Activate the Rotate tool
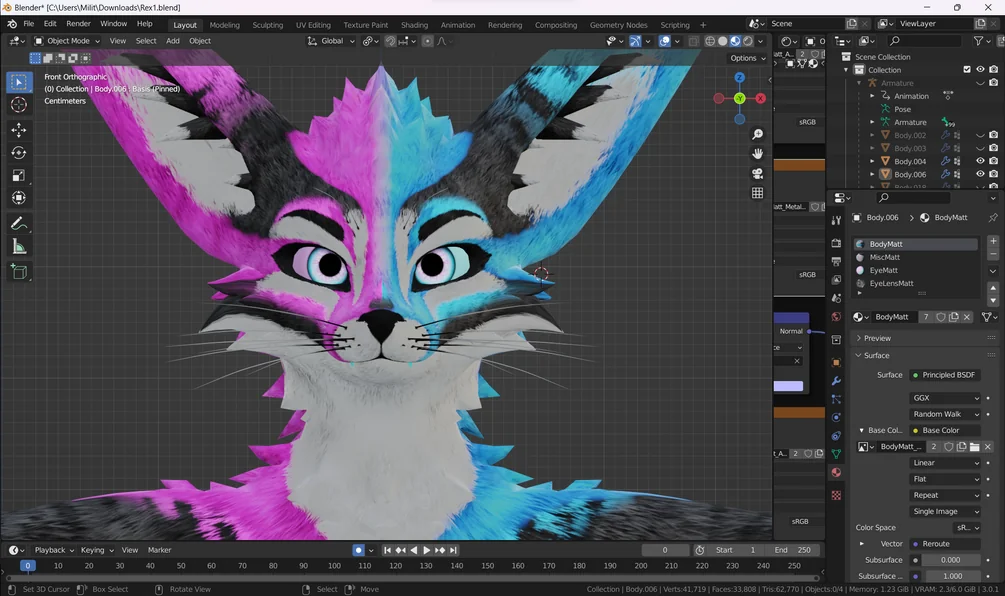Screen dimensions: 1005x596 [x=19, y=153]
